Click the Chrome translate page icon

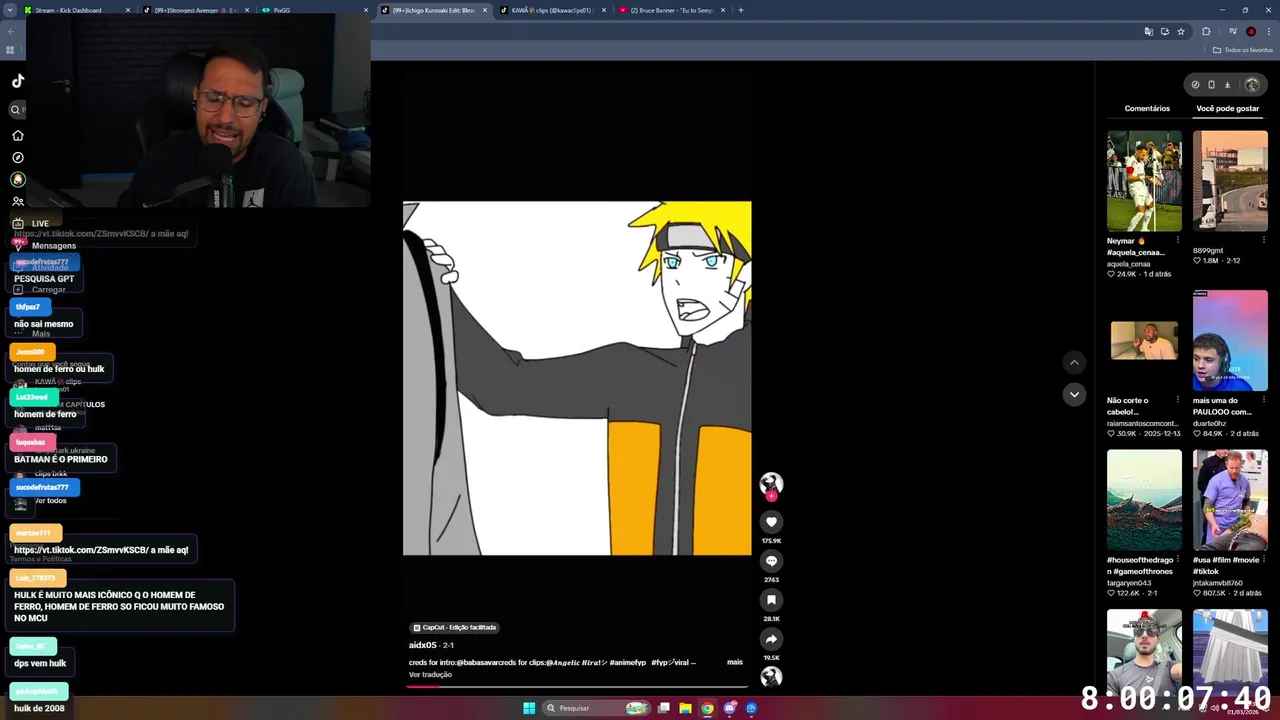coord(1148,31)
